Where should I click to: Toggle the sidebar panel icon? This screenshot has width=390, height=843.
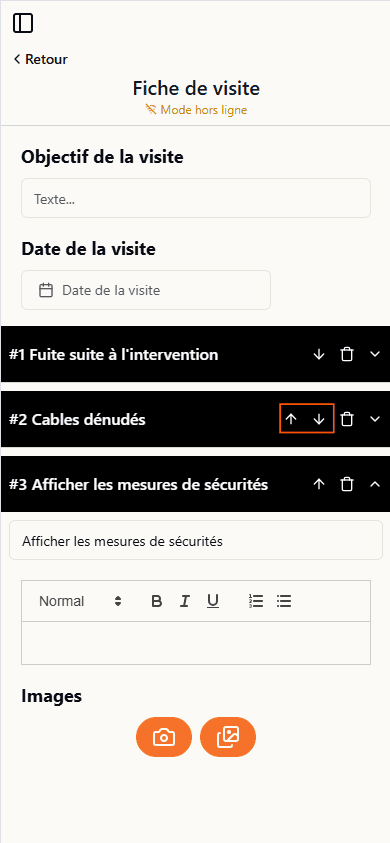tap(23, 24)
